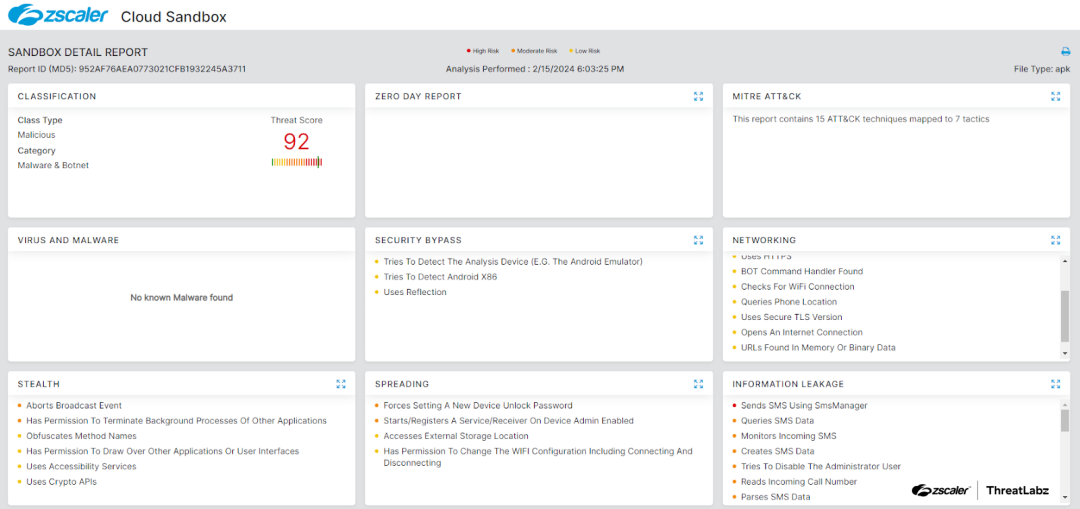Click the threat score color bar
The image size is (1080, 509).
click(296, 162)
